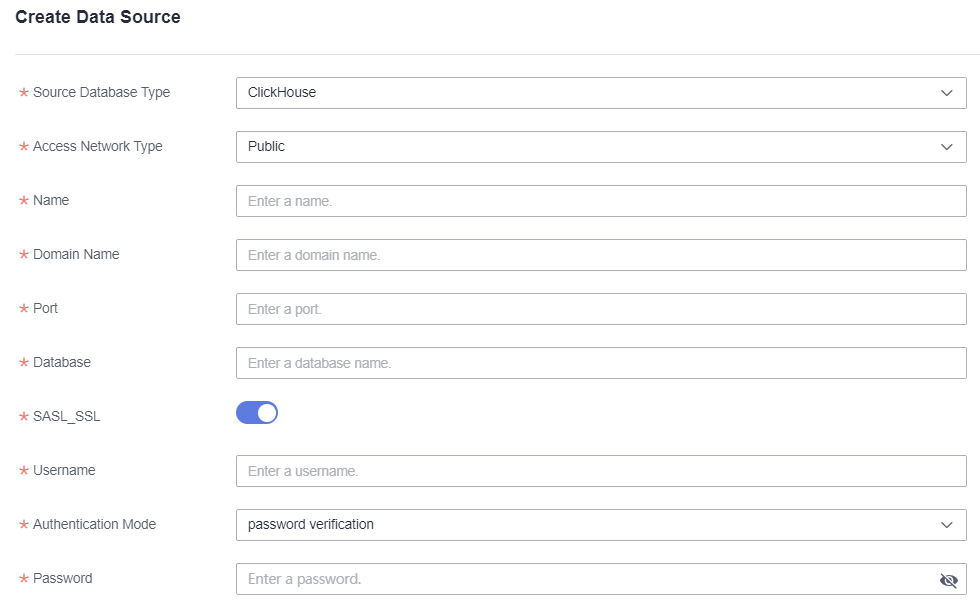Select the ClickHouse value in the database type box

(282, 93)
